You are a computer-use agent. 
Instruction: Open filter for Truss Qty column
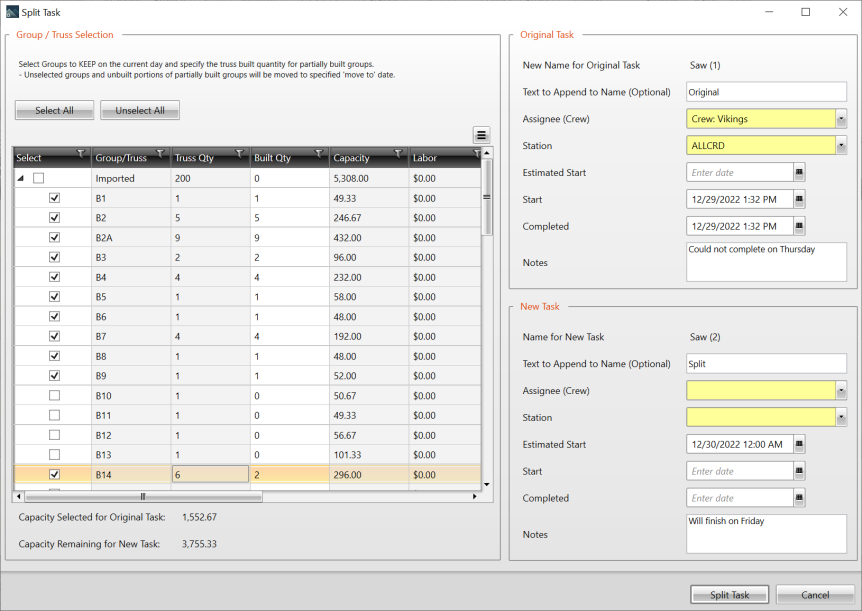pyautogui.click(x=239, y=154)
